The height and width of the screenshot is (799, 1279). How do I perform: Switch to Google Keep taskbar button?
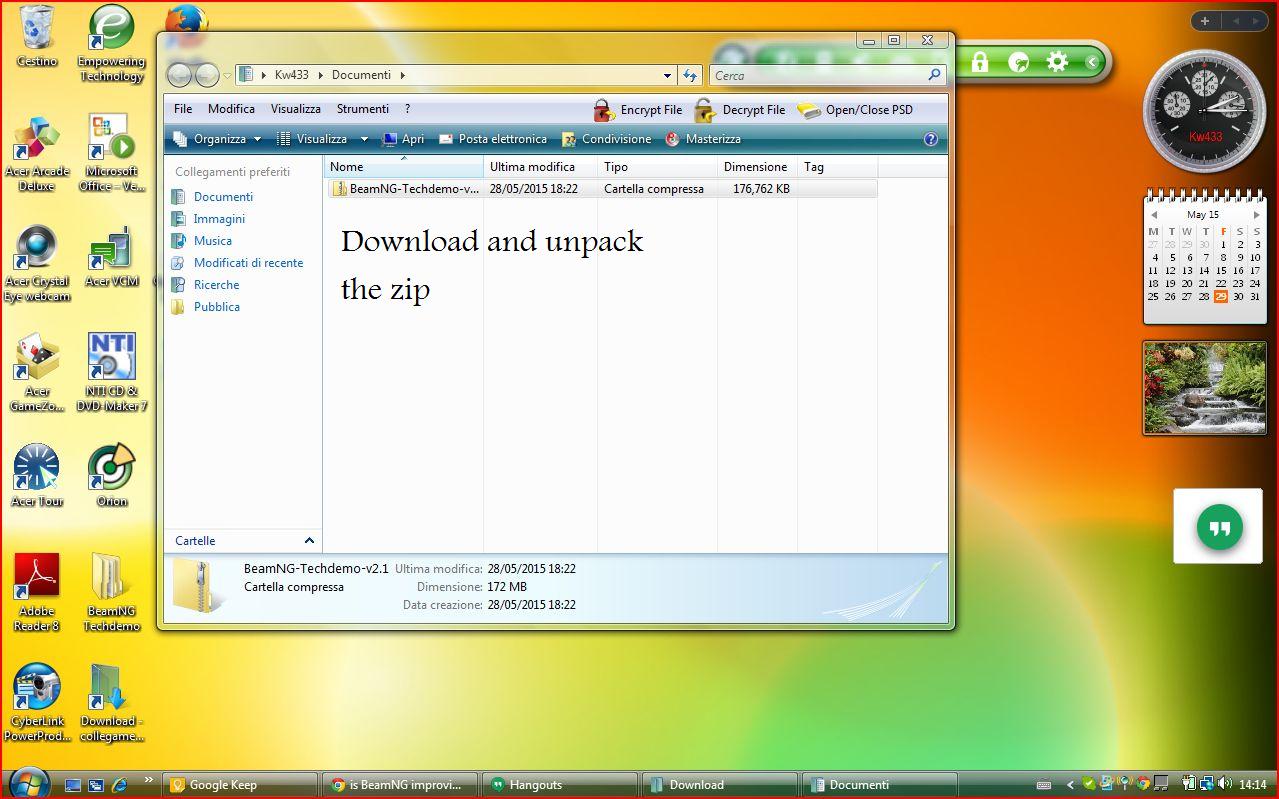(240, 785)
